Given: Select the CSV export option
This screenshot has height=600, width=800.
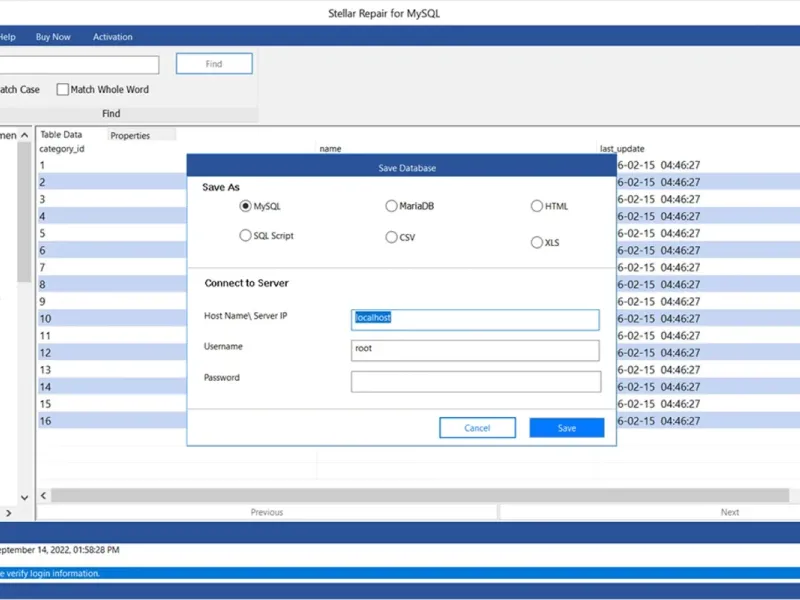Looking at the screenshot, I should click(x=391, y=238).
